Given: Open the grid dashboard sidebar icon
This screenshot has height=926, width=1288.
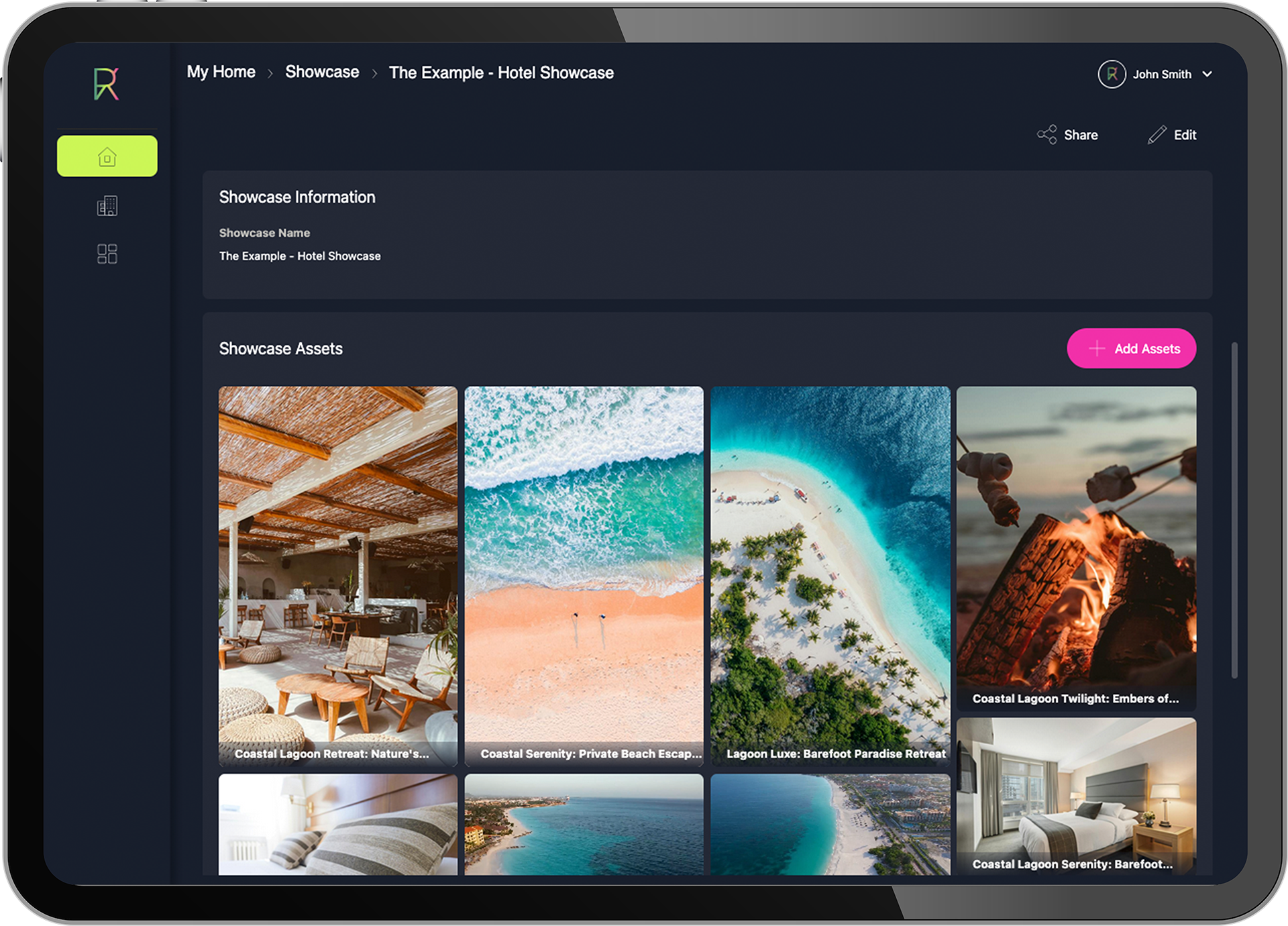Looking at the screenshot, I should (x=107, y=254).
